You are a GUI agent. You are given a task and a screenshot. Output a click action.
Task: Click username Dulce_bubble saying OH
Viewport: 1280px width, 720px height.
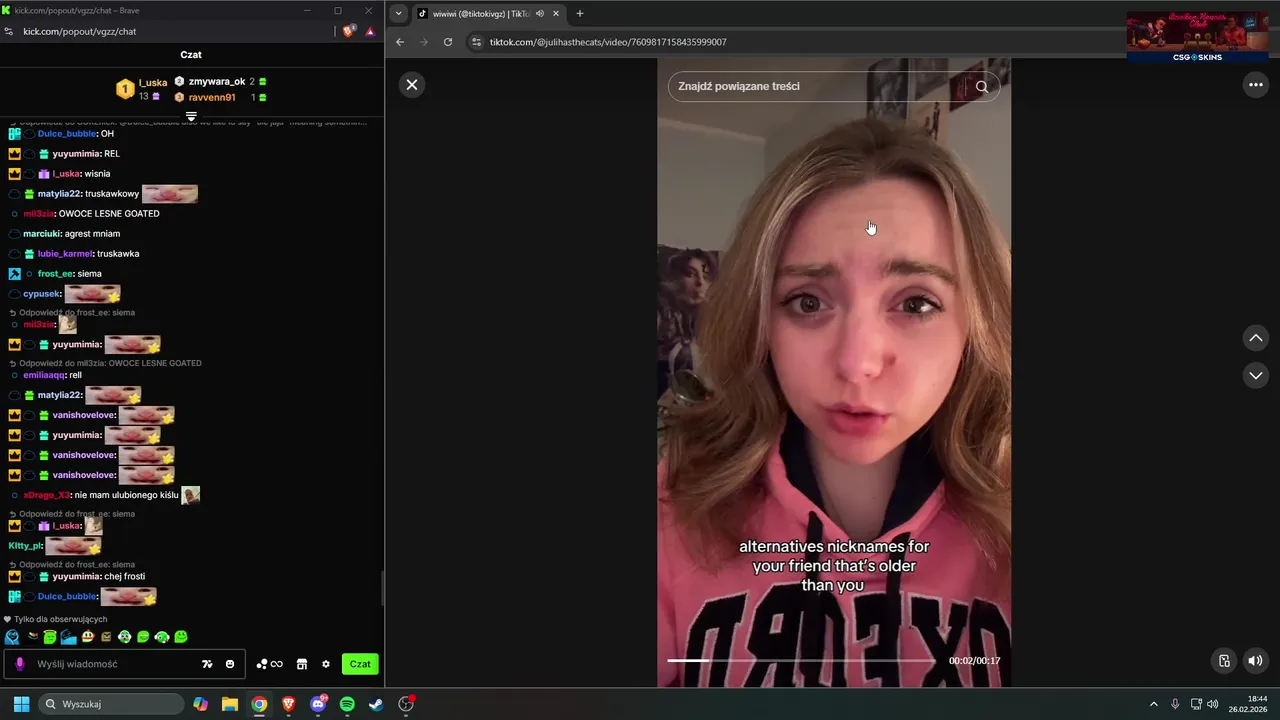tap(67, 133)
